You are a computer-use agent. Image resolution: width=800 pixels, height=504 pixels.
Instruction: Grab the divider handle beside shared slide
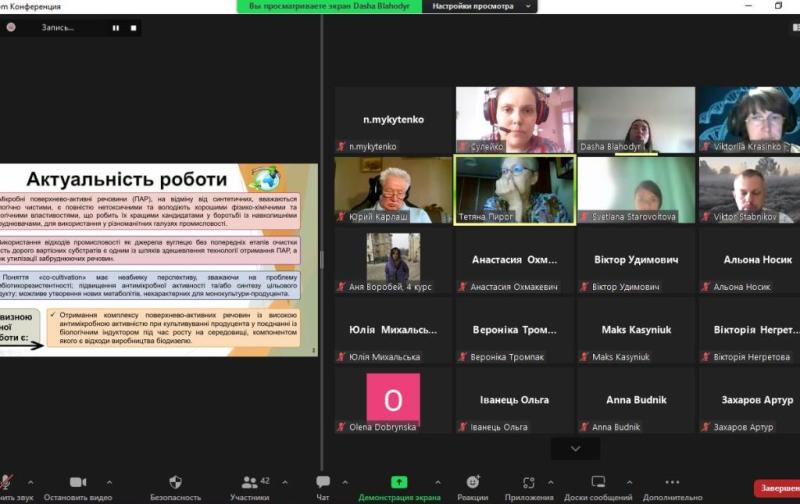click(321, 260)
